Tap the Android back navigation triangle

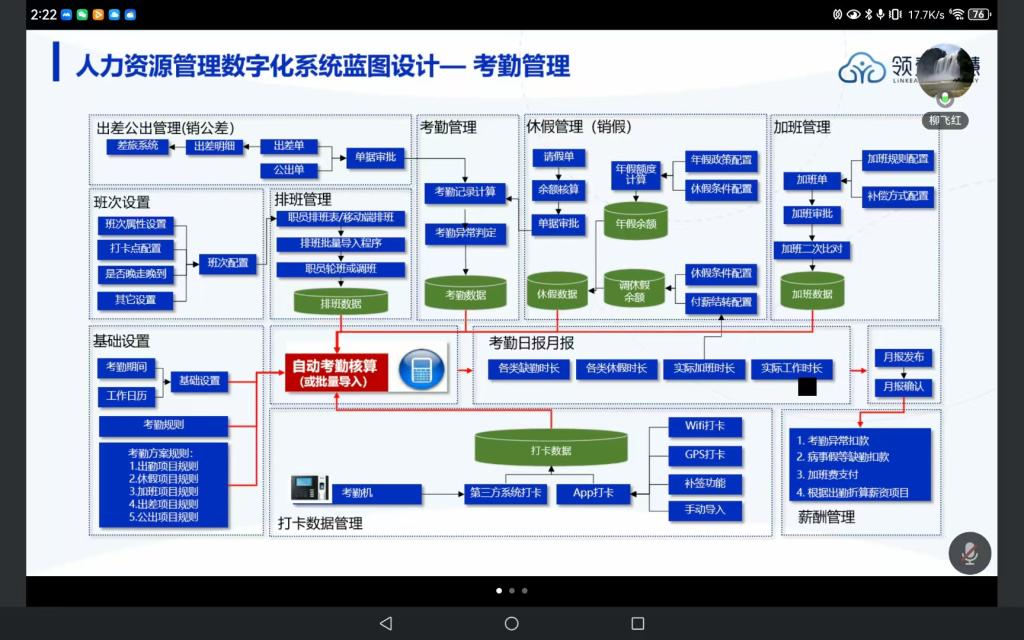386,623
